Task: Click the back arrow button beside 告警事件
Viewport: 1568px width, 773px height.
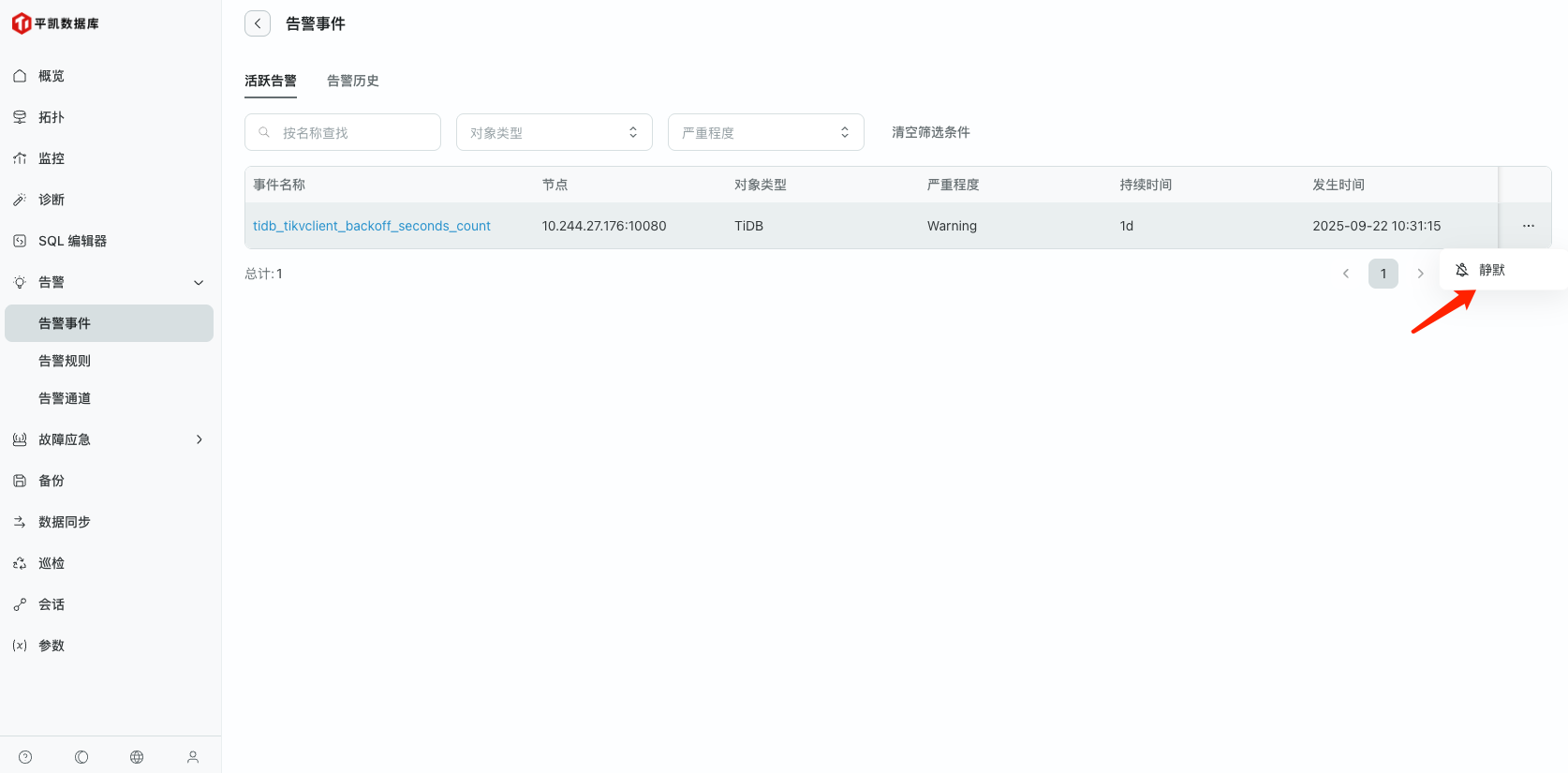Action: [x=258, y=23]
